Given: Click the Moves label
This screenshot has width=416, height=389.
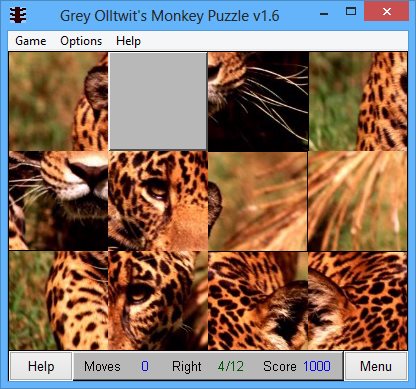Looking at the screenshot, I should coord(102,366).
